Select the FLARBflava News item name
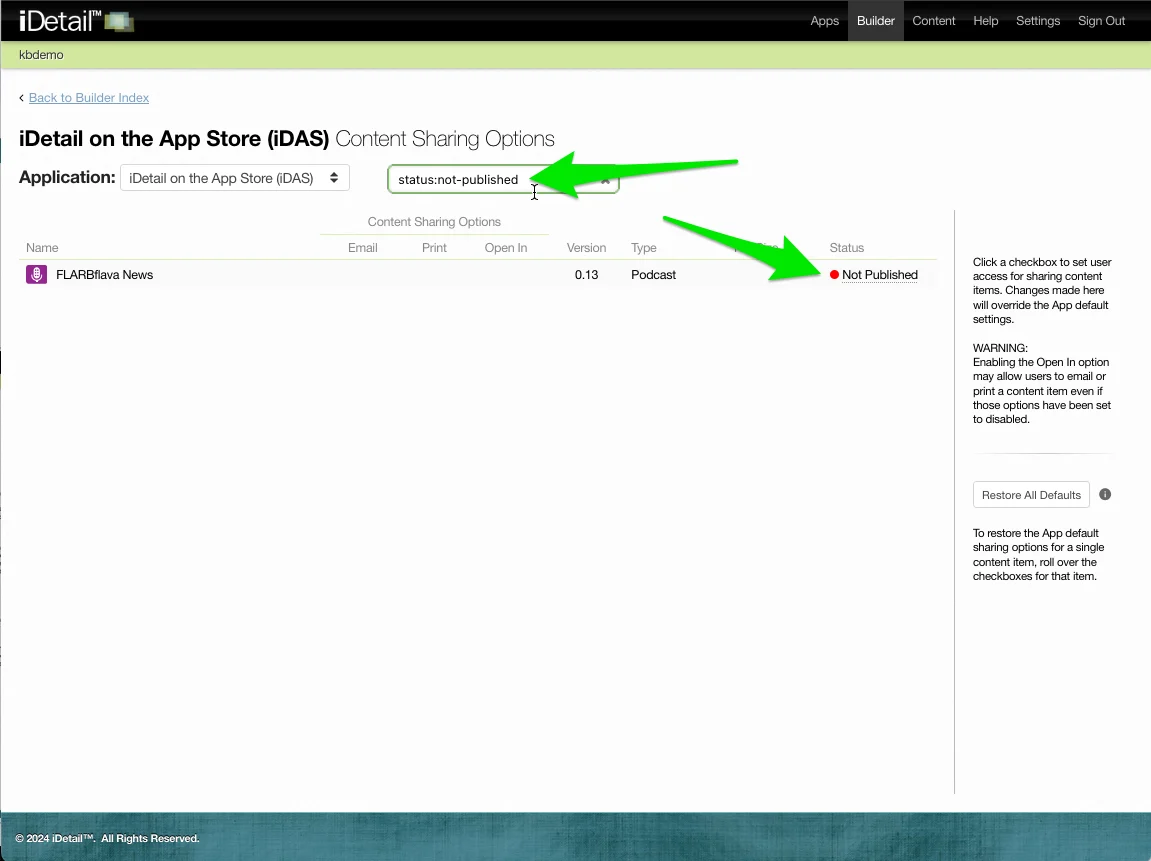Screen dimensions: 1151x861 coord(105,275)
